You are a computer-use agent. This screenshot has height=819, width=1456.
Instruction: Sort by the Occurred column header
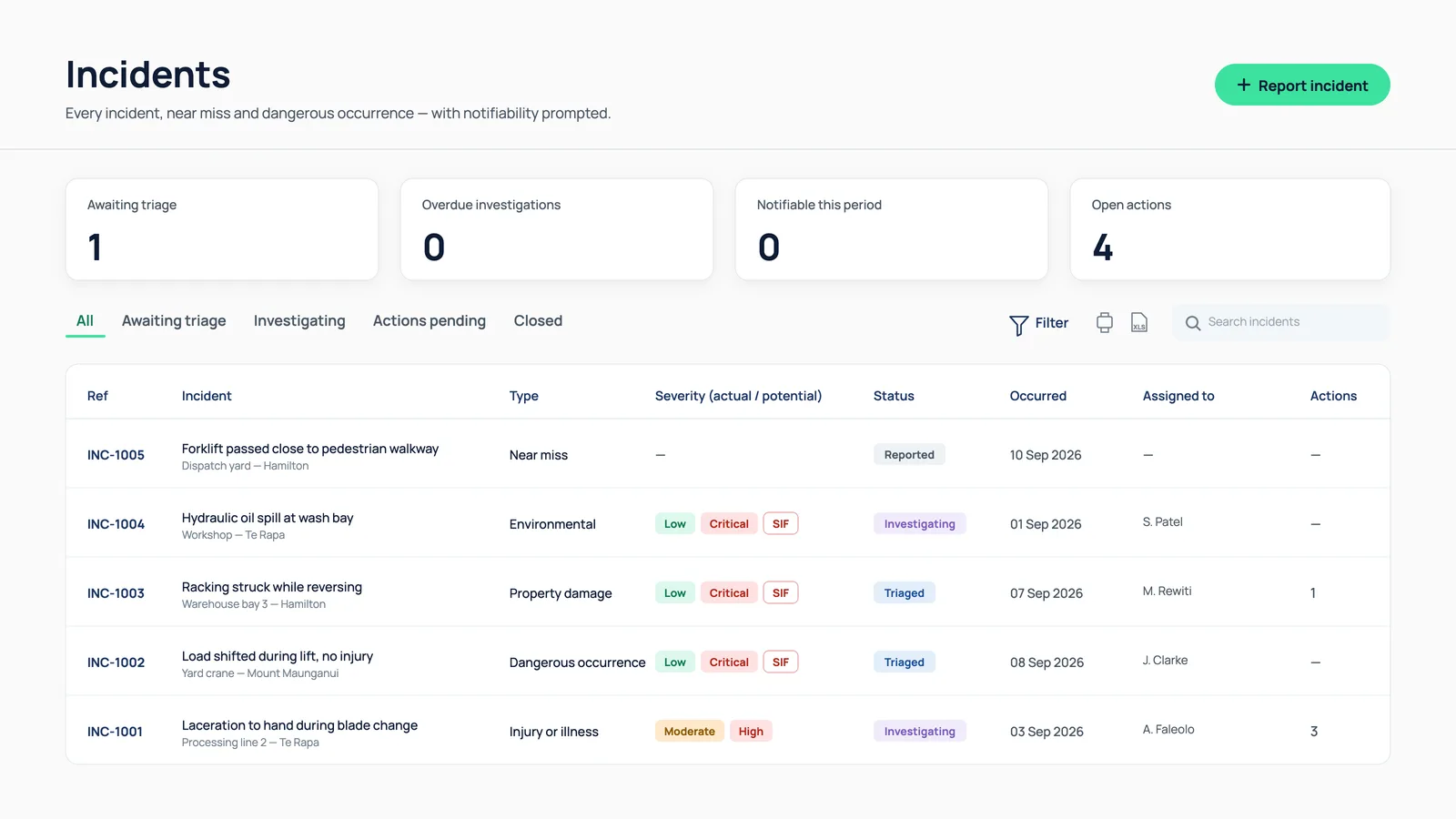[x=1038, y=396]
